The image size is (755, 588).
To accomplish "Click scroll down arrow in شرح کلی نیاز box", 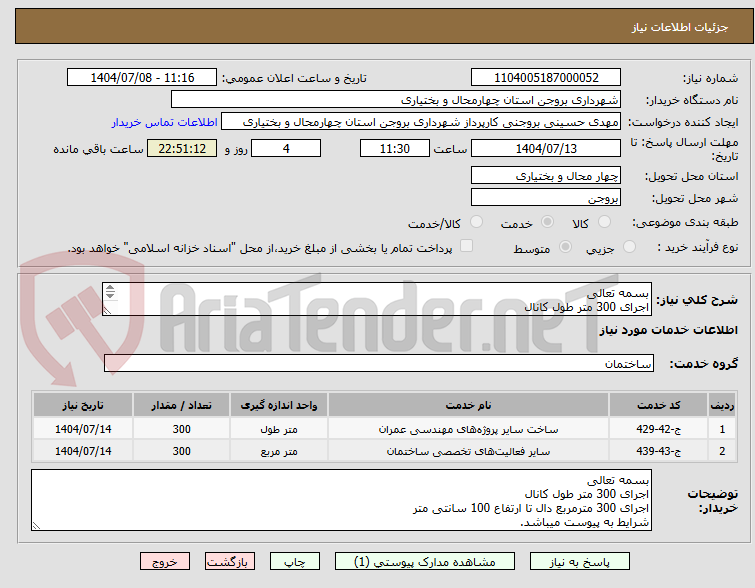I will pos(110,295).
